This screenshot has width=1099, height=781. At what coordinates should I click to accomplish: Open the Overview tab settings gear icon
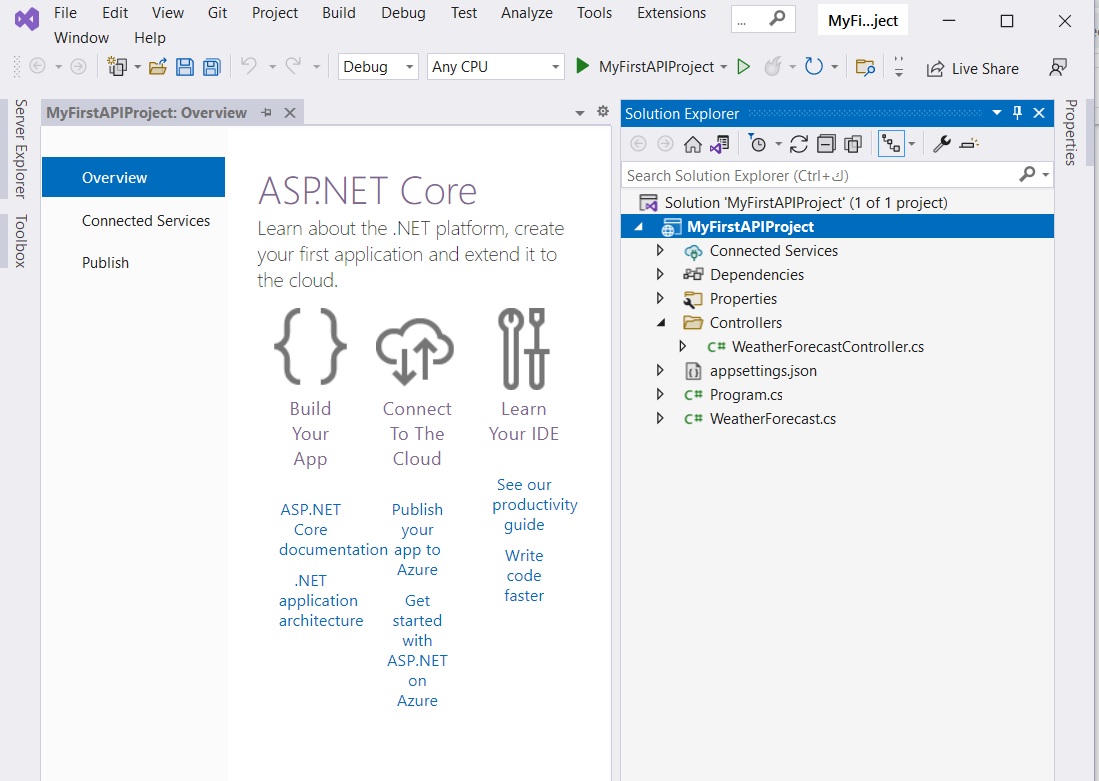tap(603, 111)
